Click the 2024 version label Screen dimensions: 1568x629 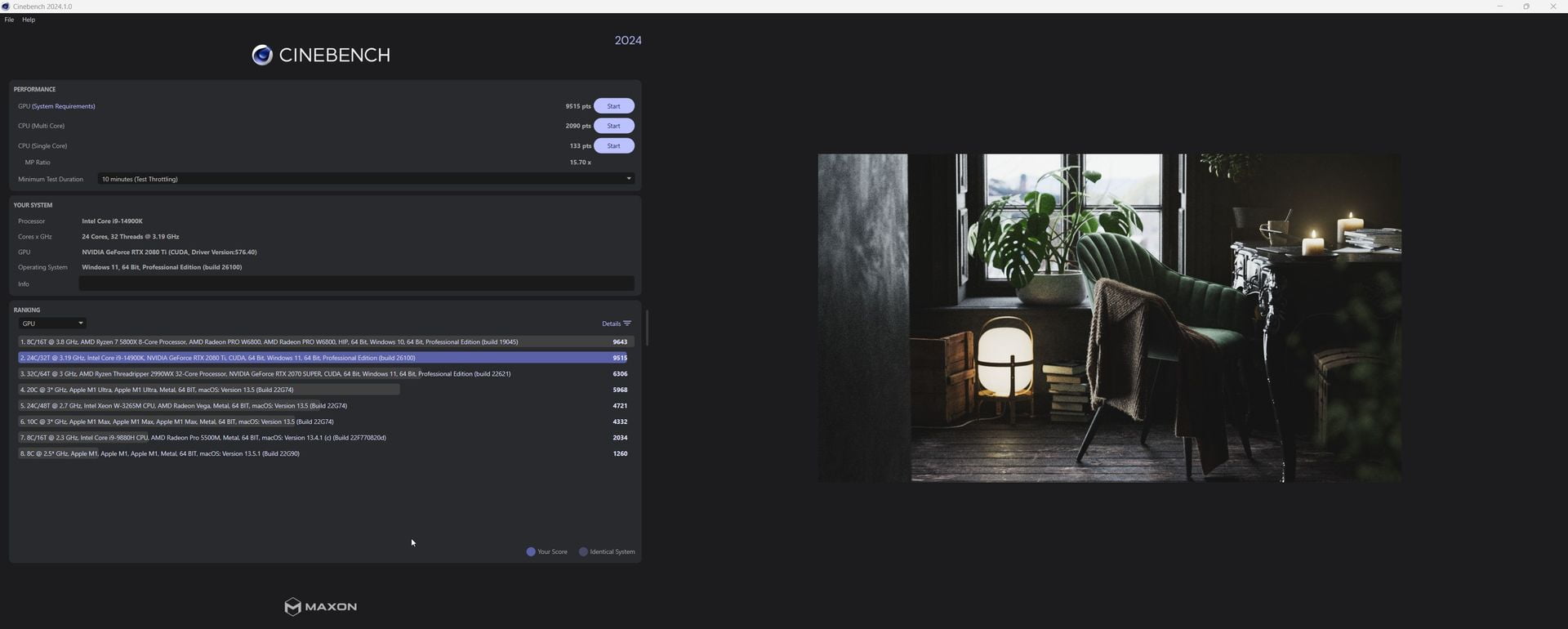click(628, 40)
